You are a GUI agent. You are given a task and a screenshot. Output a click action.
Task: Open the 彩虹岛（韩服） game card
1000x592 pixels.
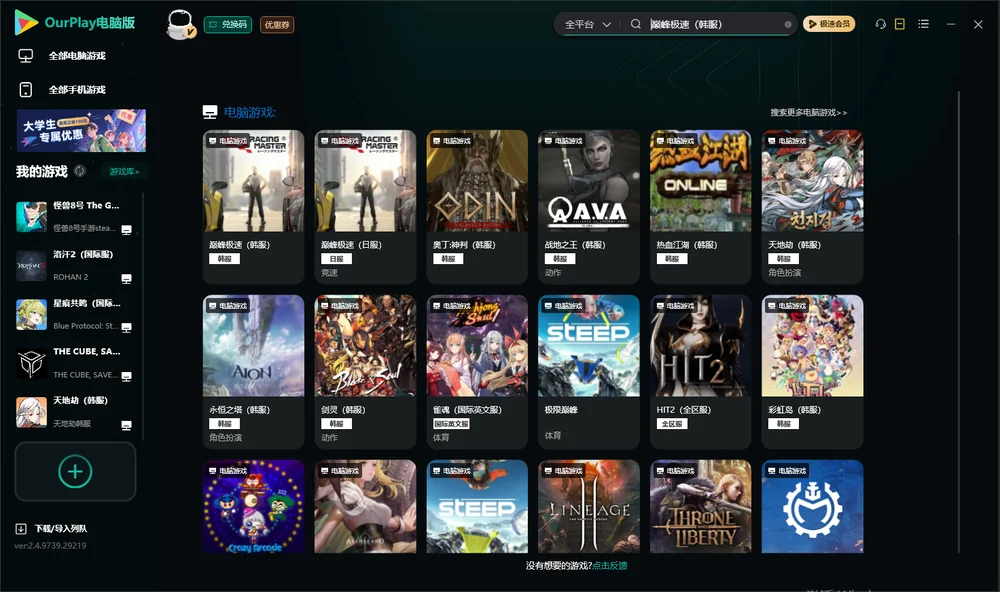tap(812, 371)
